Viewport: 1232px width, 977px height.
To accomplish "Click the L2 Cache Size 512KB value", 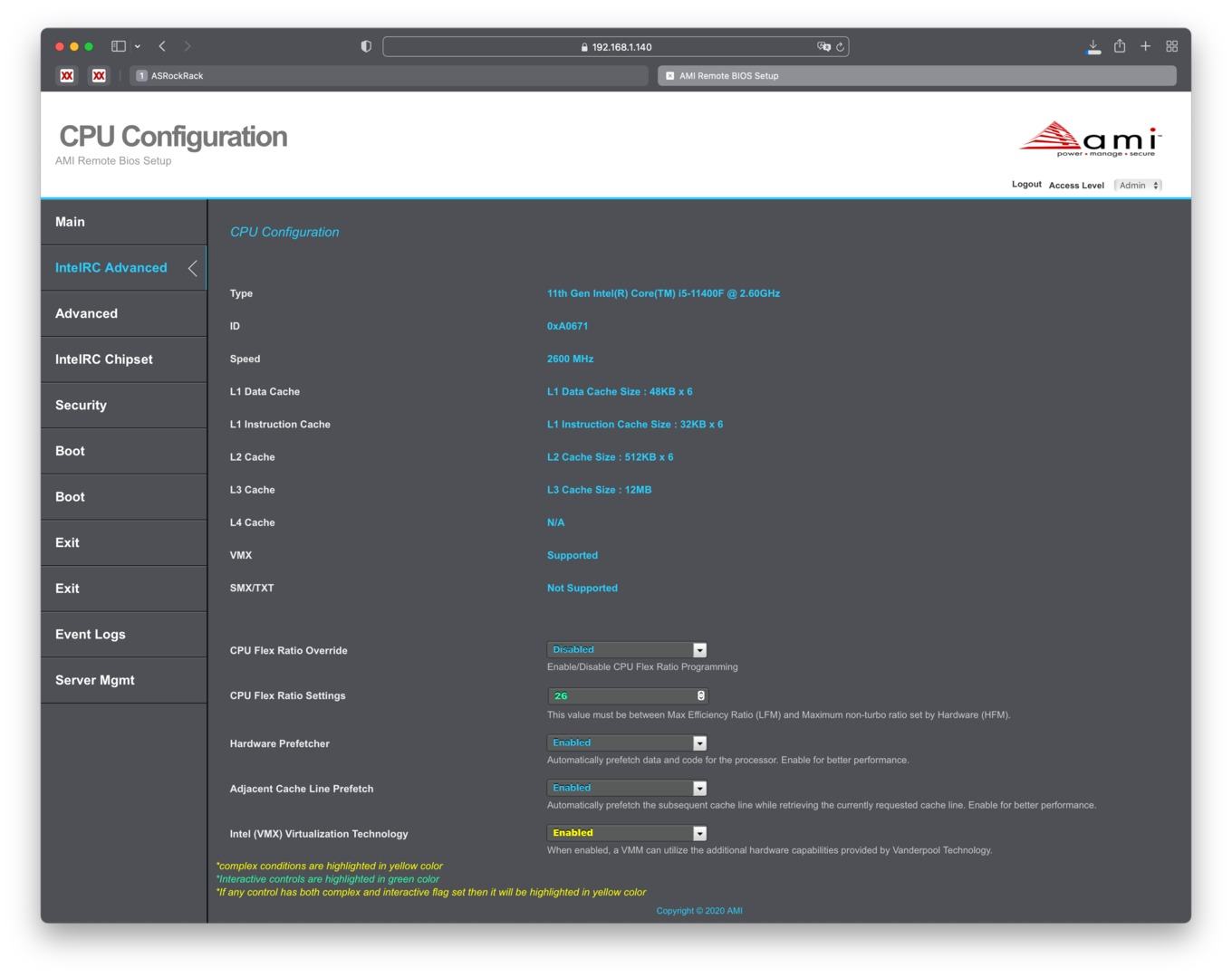I will [610, 456].
